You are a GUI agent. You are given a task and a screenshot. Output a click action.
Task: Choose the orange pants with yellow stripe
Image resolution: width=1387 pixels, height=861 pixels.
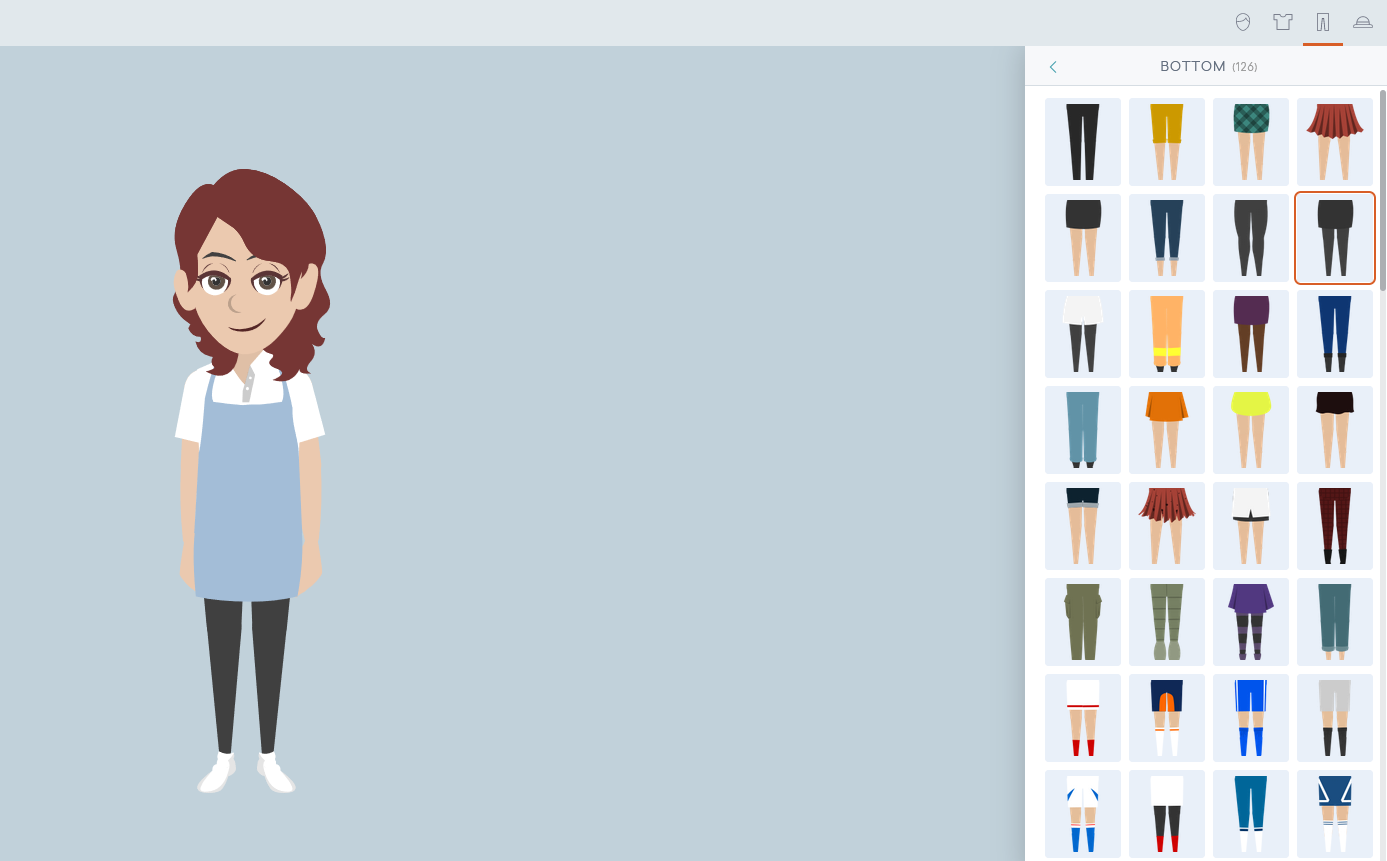coord(1166,334)
